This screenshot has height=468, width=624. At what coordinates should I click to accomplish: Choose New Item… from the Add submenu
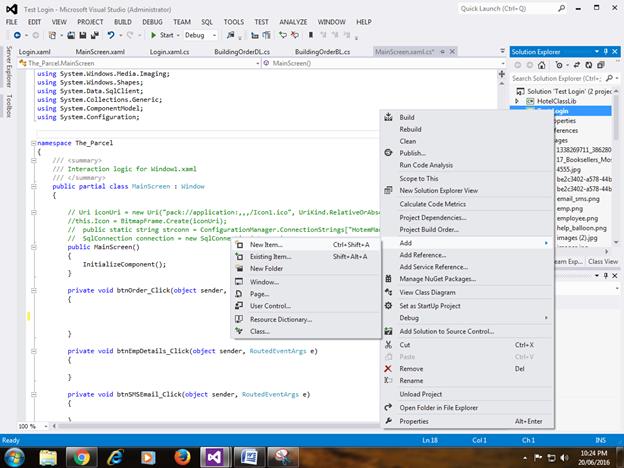(266, 244)
